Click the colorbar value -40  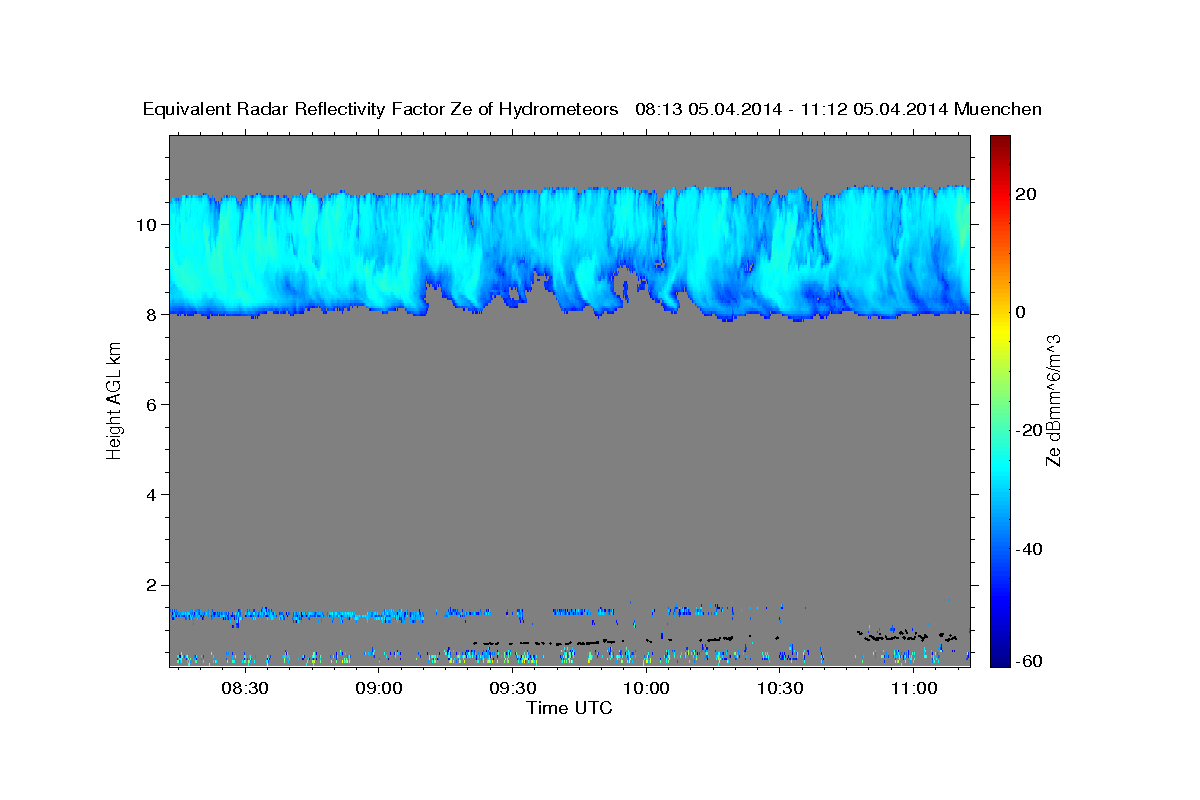[x=1030, y=548]
